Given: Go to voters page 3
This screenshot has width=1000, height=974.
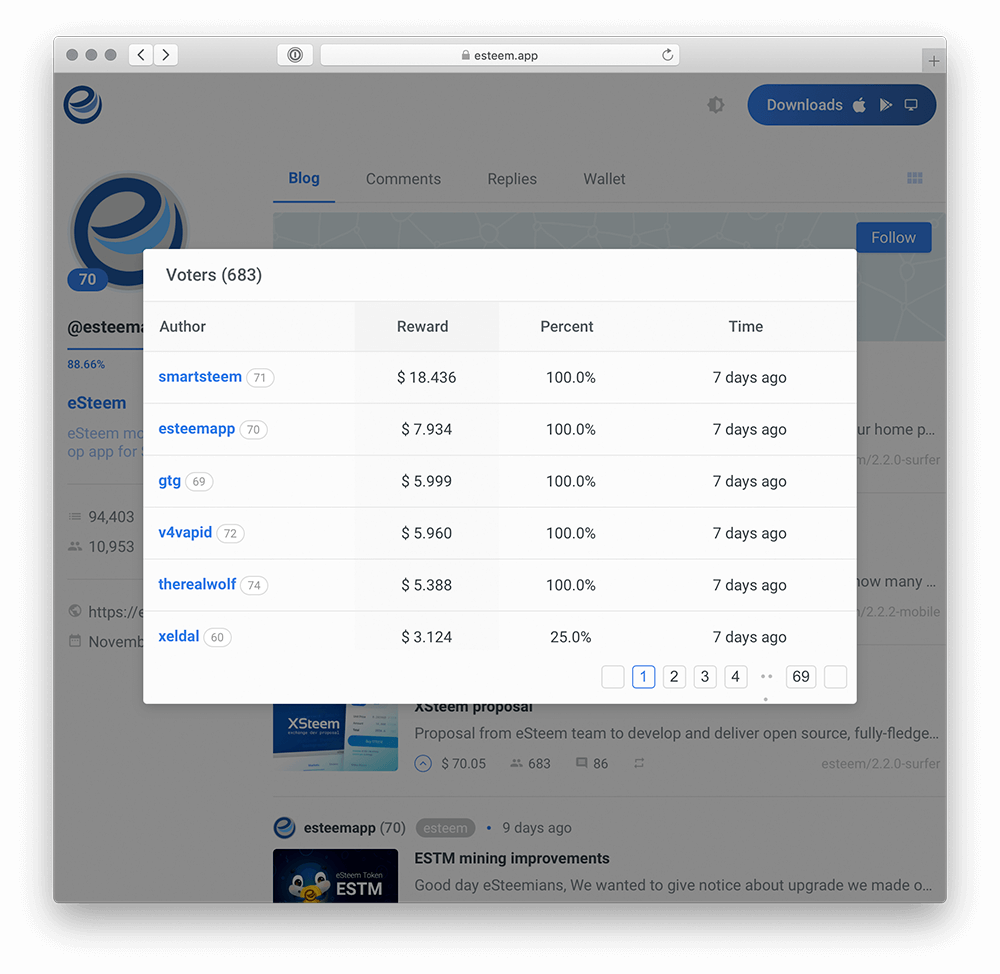Looking at the screenshot, I should pos(705,677).
